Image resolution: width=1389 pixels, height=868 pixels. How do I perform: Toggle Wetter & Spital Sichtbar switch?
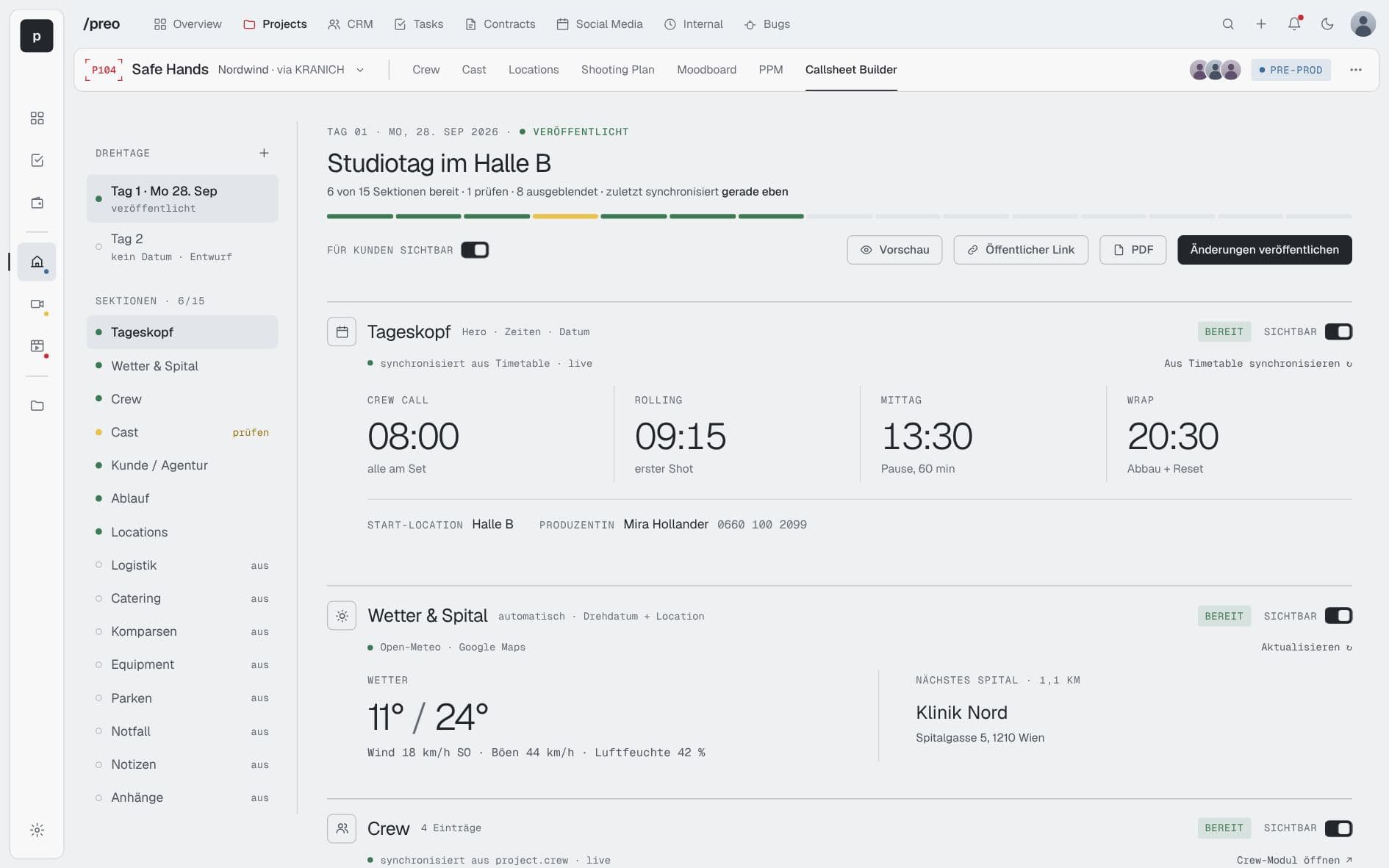pos(1338,616)
